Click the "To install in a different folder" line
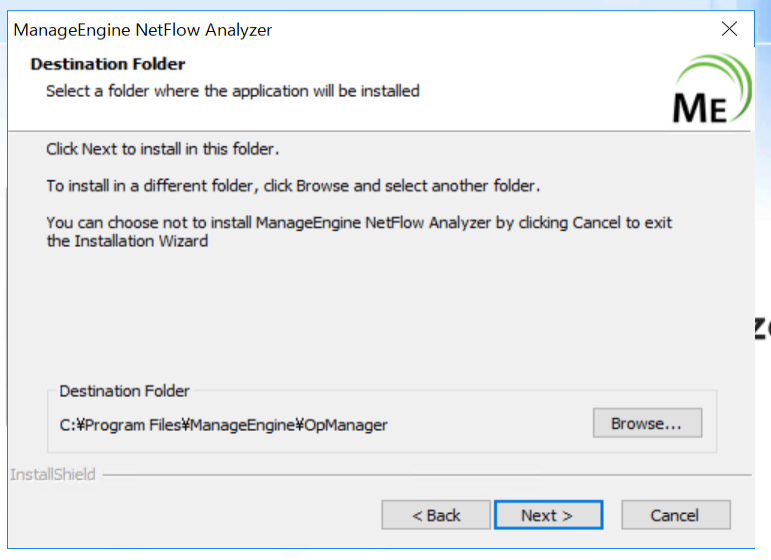This screenshot has width=771, height=560. coord(293,186)
